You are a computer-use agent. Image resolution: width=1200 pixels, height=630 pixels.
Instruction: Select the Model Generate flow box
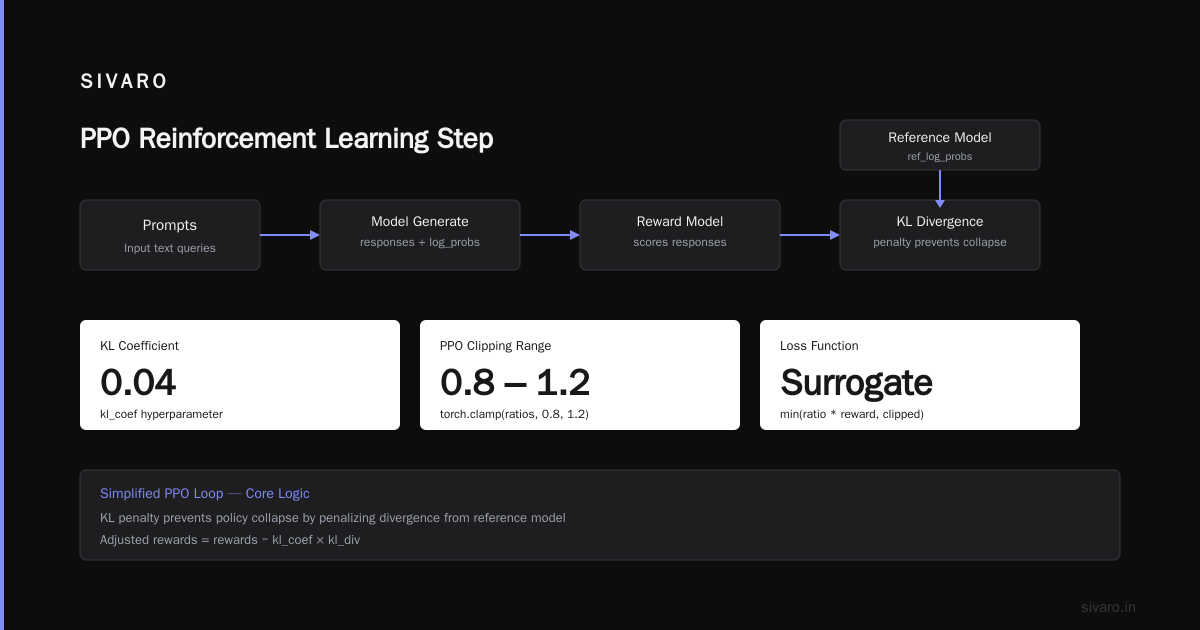[420, 235]
